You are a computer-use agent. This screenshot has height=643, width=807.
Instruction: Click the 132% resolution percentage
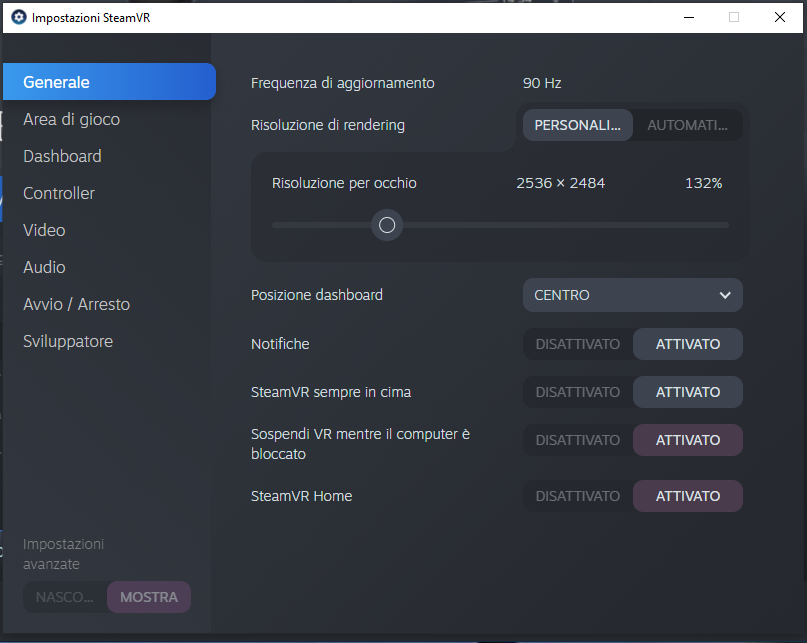tap(704, 183)
